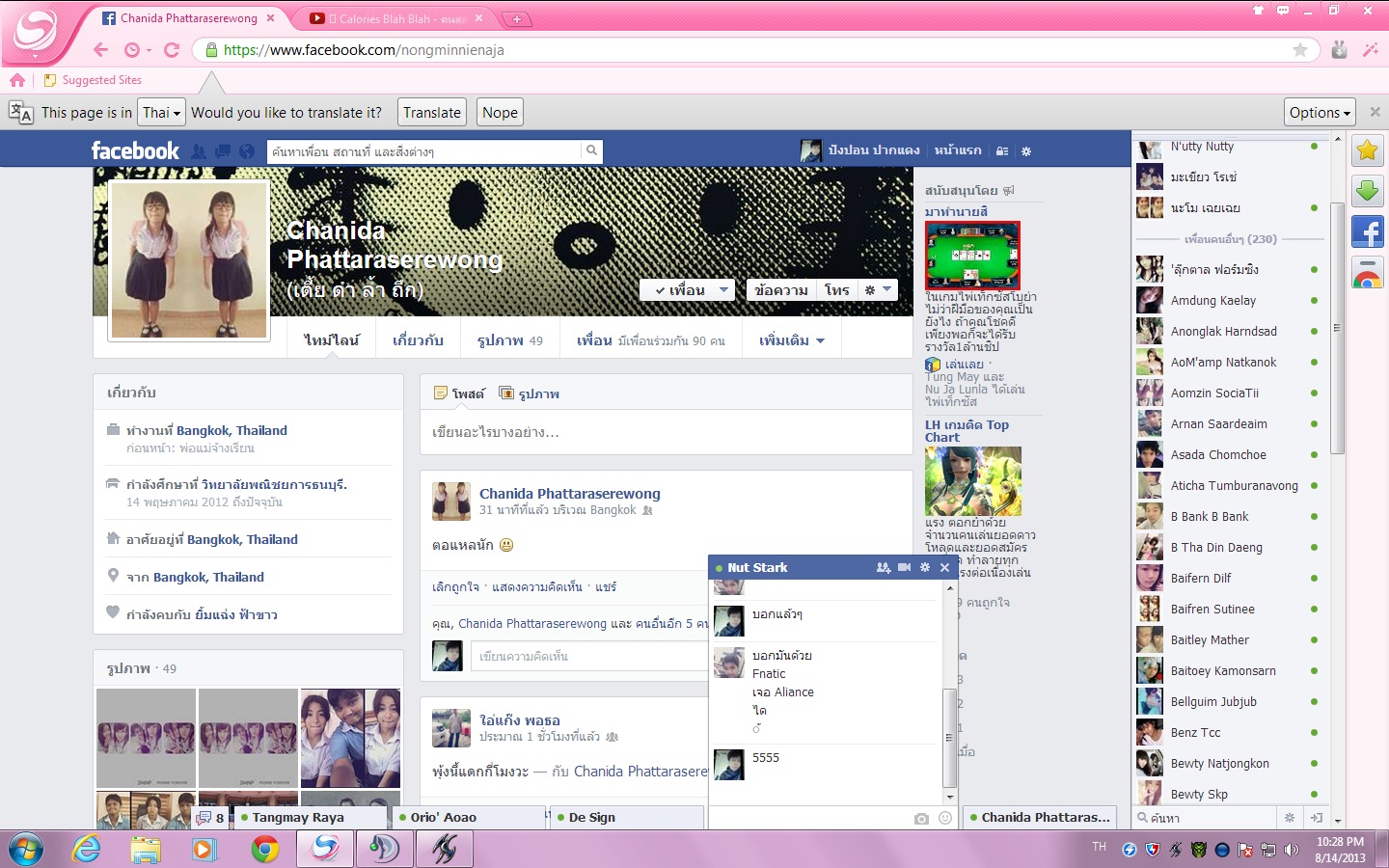Screen dimensions: 1389x868
Task: Select the ไทม์ไลน์ (Timeline) profile tab
Action: pyautogui.click(x=331, y=340)
